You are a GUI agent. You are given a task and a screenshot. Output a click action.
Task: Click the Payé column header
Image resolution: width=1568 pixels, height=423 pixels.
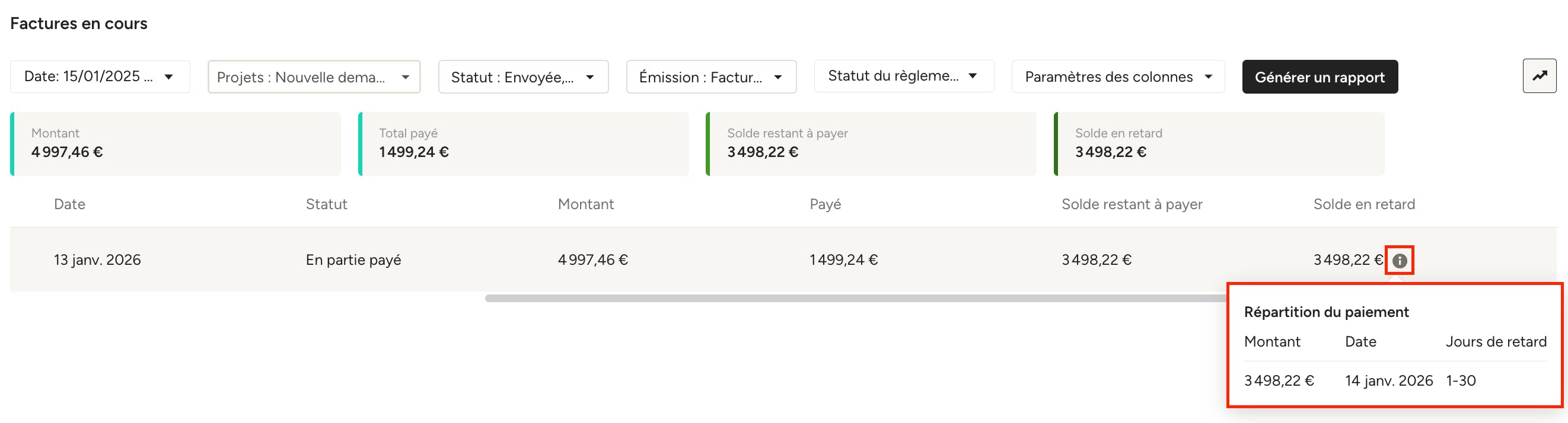click(x=825, y=204)
